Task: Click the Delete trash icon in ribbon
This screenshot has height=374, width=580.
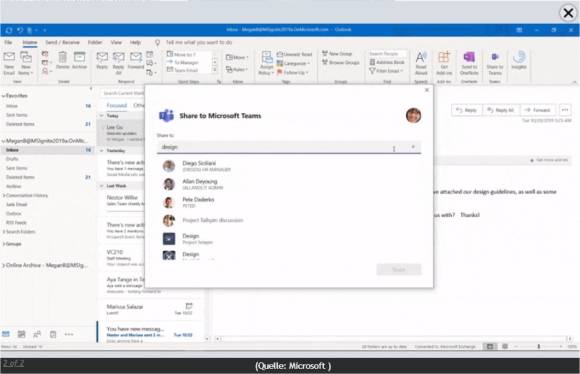Action: (63, 61)
